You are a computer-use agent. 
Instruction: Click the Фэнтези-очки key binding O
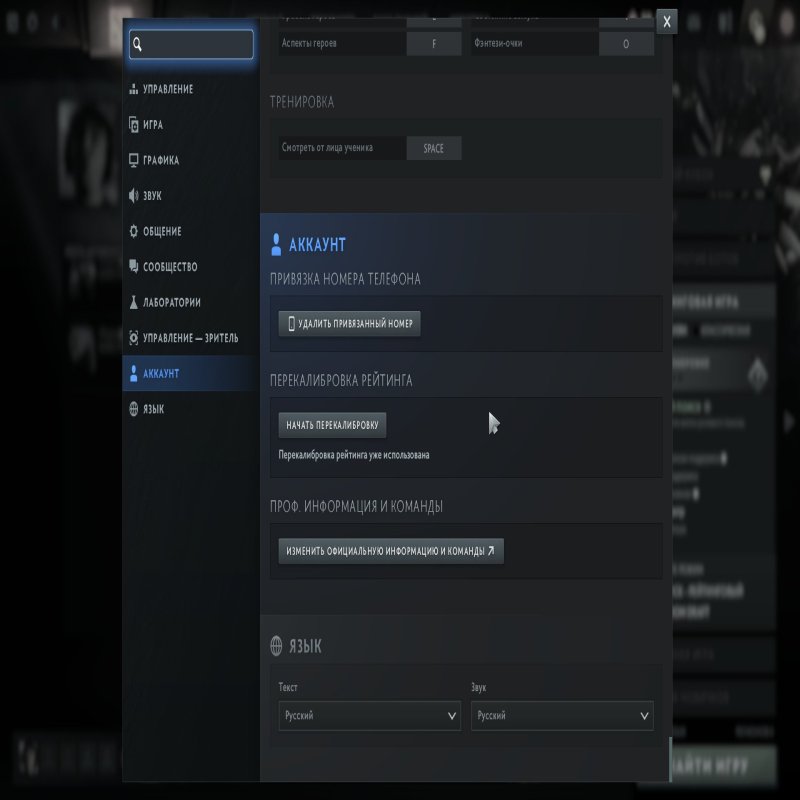[x=626, y=44]
